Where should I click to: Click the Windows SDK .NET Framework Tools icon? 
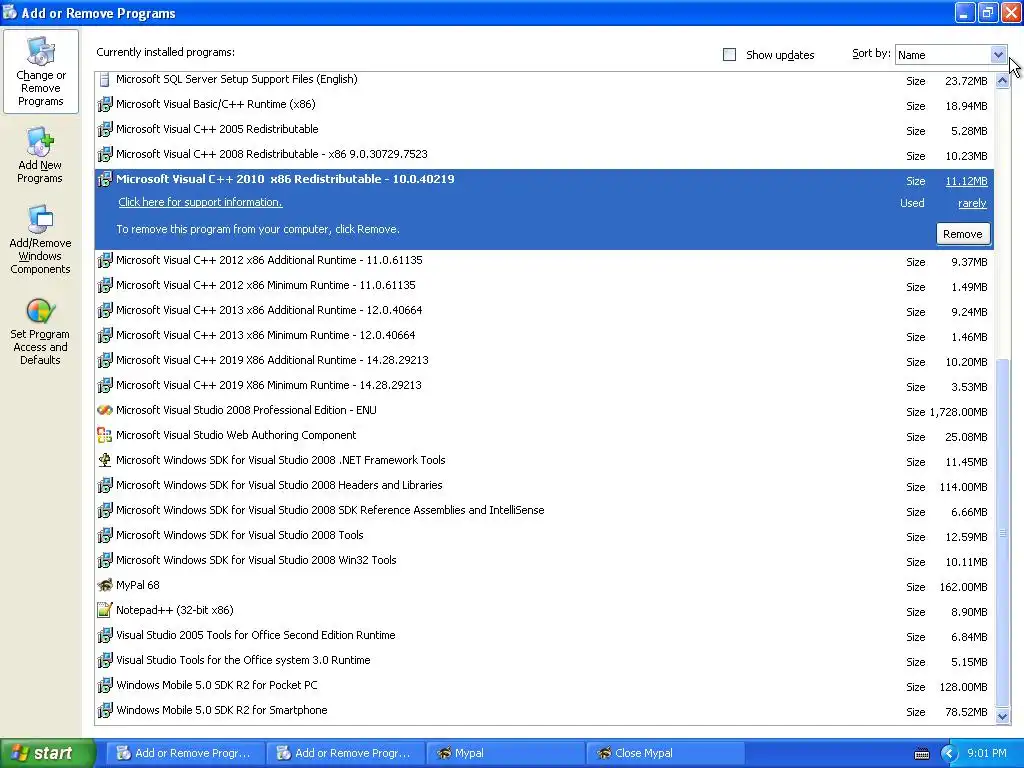(104, 460)
